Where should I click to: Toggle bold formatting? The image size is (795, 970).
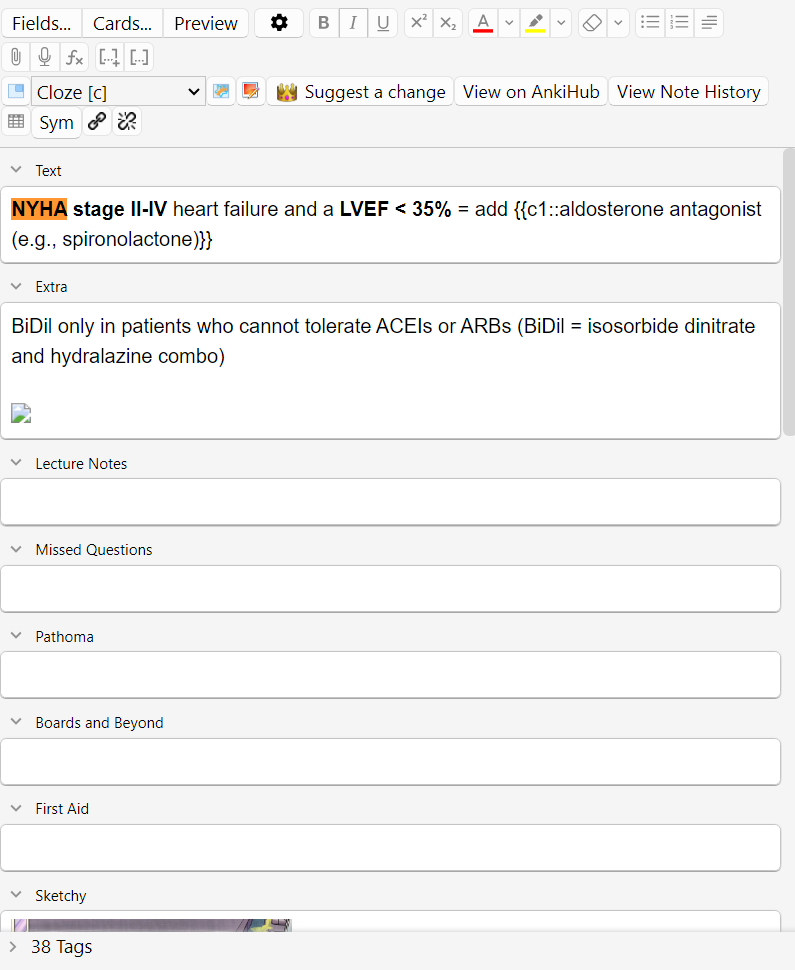324,23
